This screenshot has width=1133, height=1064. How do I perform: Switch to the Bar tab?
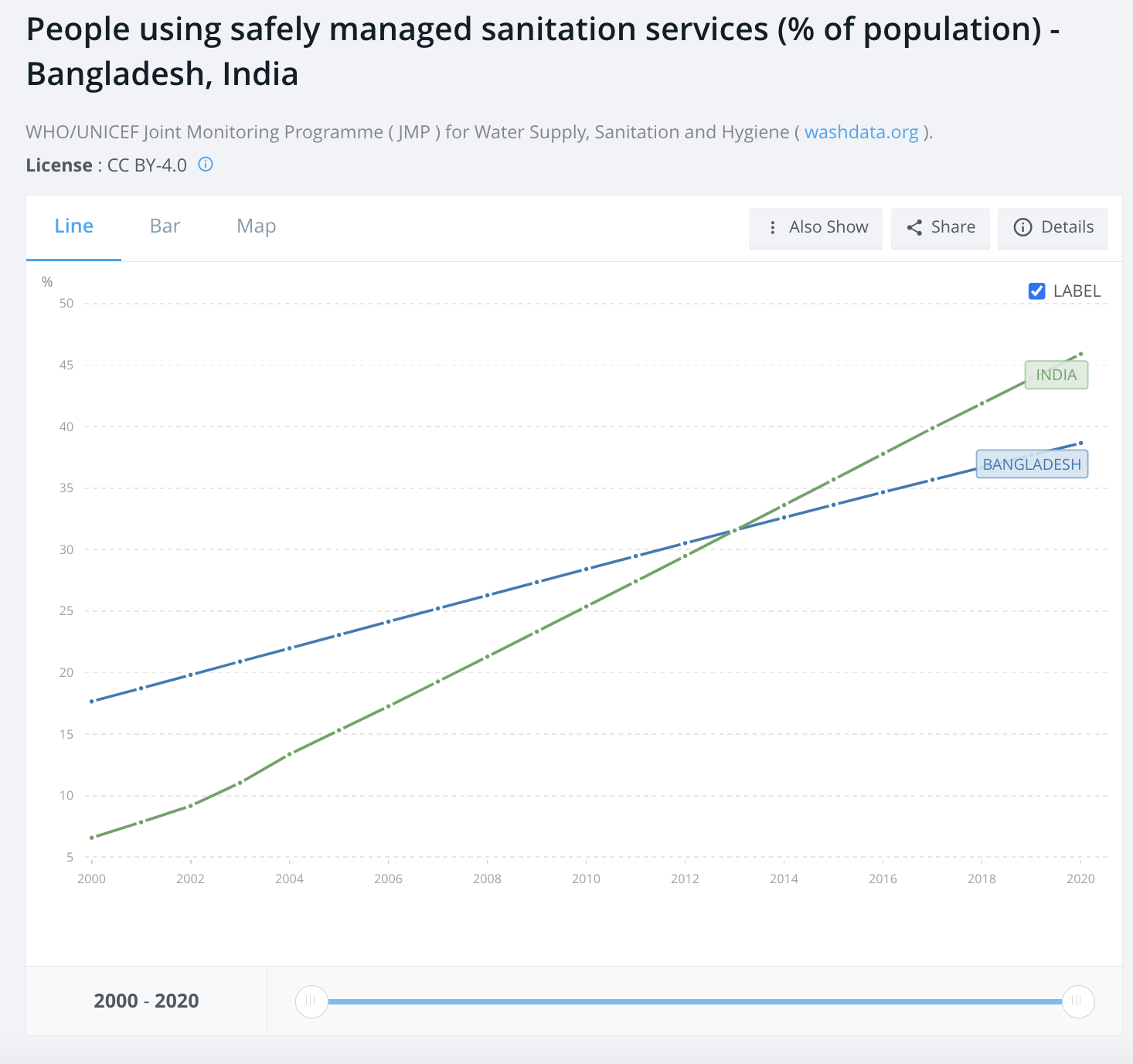coord(165,226)
